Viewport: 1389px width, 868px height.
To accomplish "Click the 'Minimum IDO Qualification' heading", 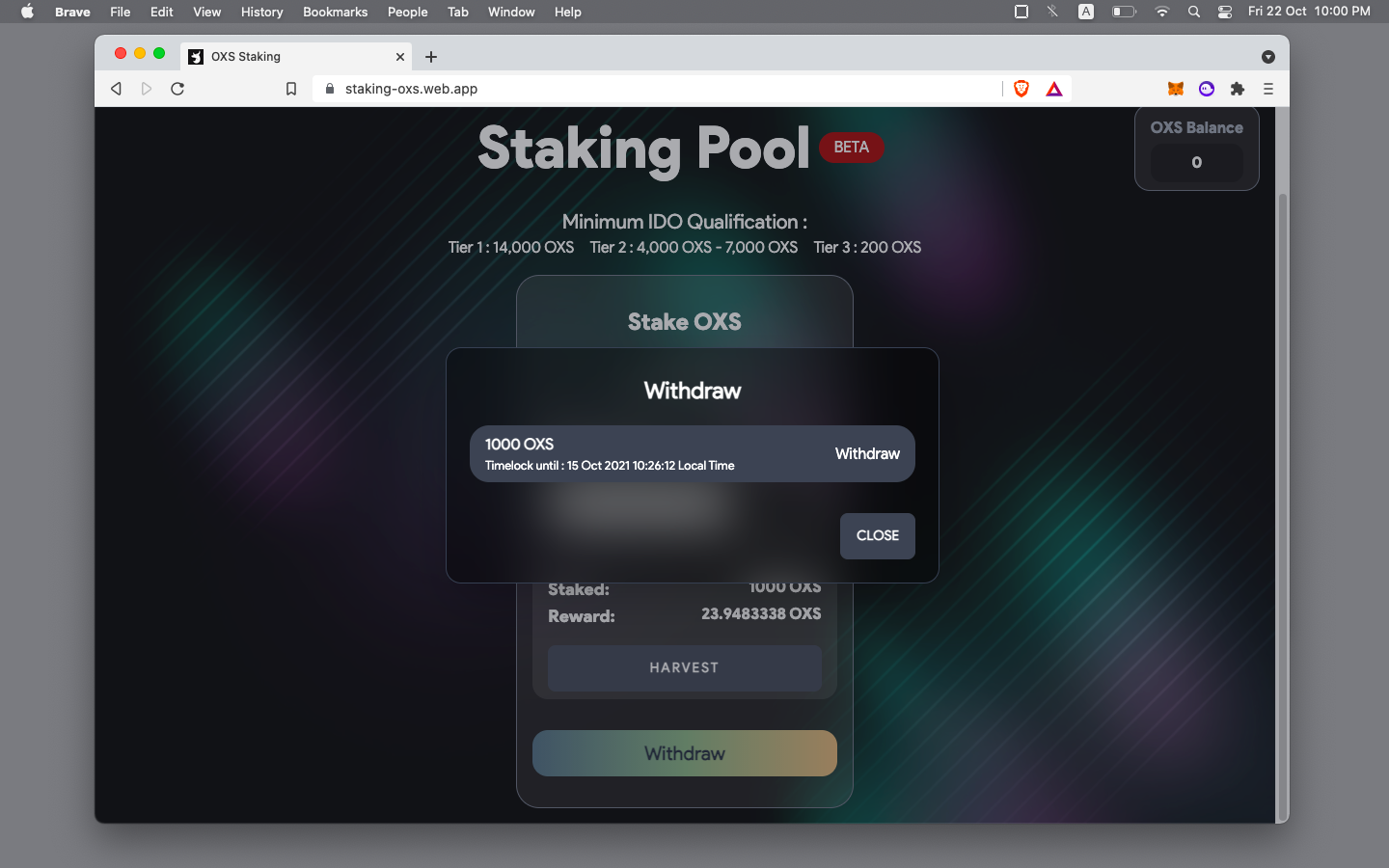I will (x=685, y=222).
